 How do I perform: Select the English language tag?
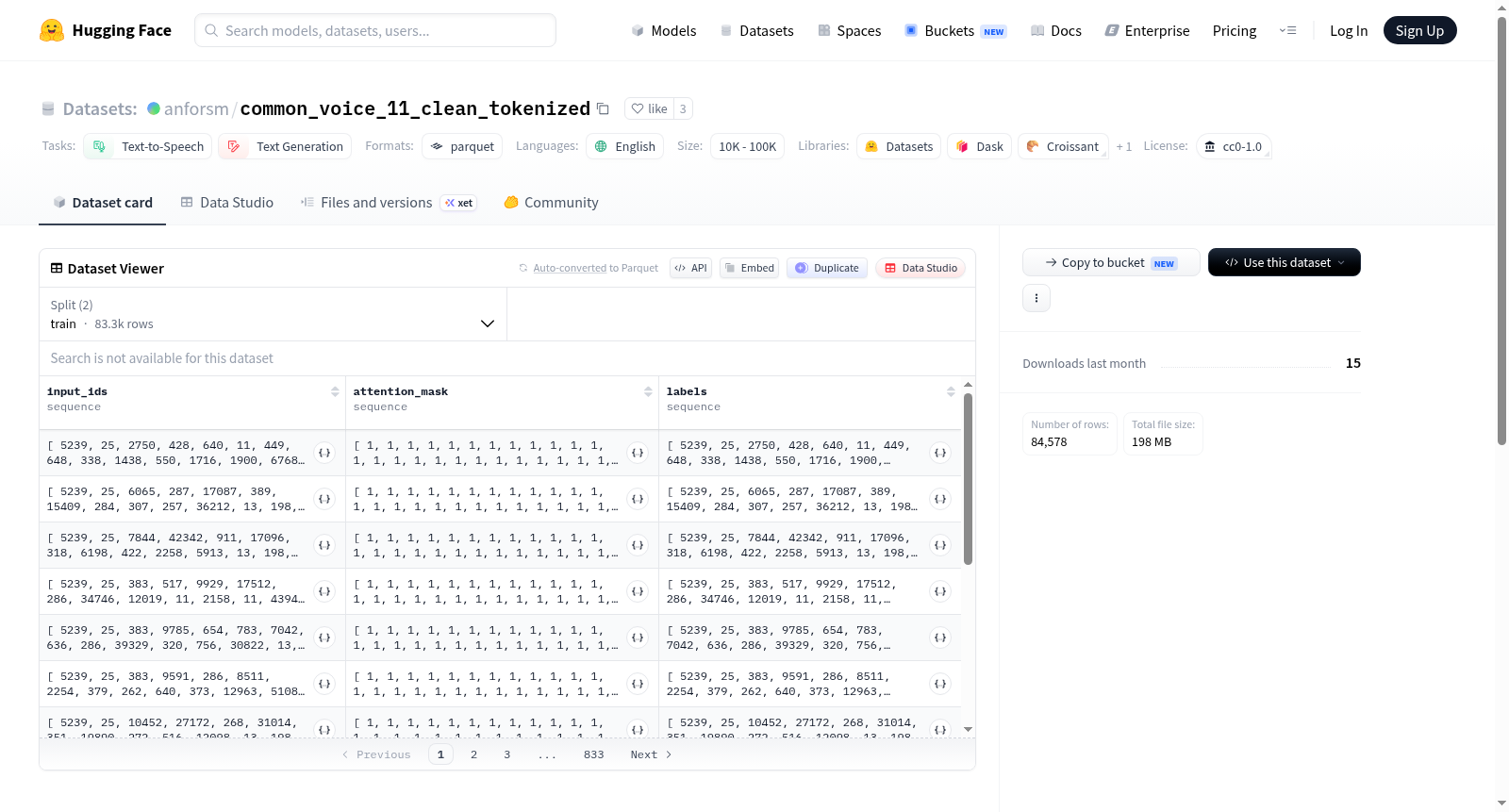click(x=624, y=146)
